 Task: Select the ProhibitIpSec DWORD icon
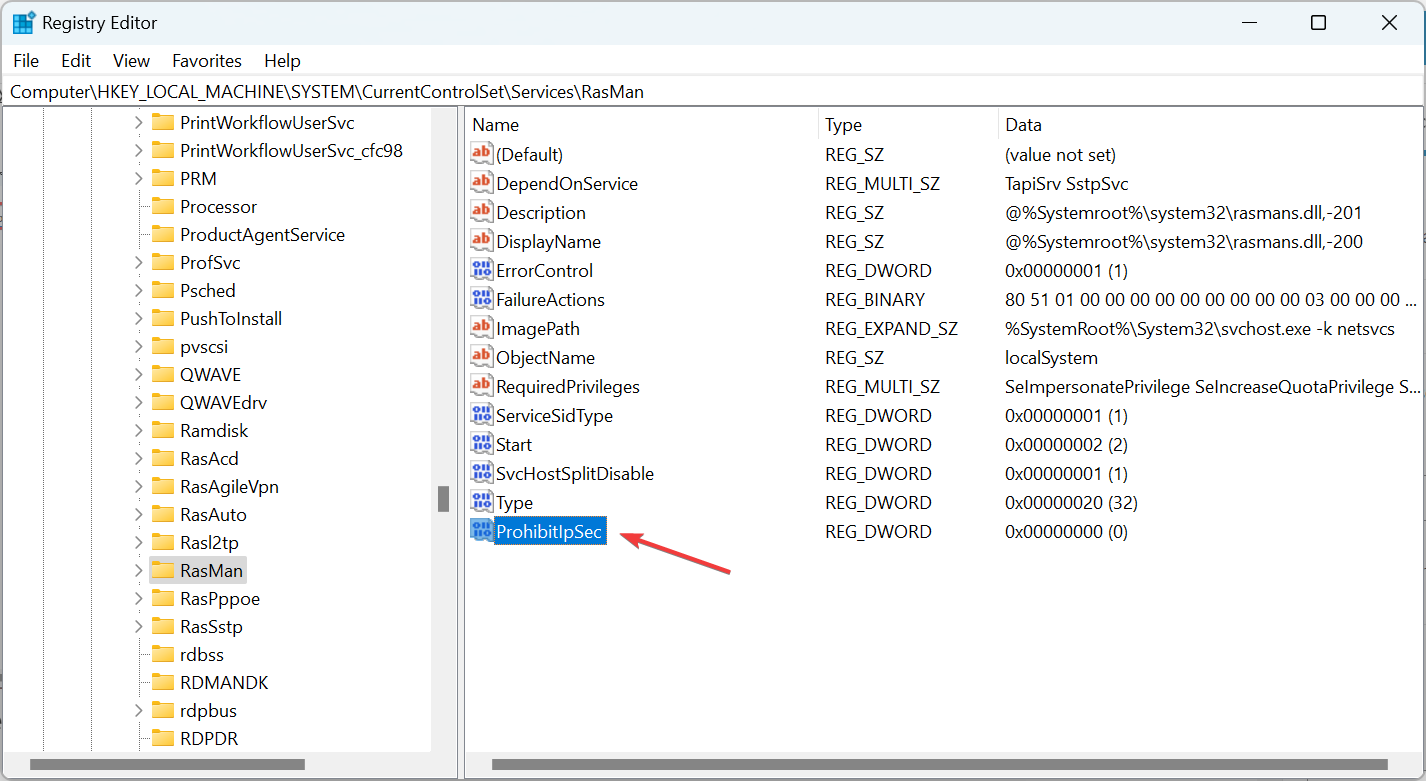point(482,531)
